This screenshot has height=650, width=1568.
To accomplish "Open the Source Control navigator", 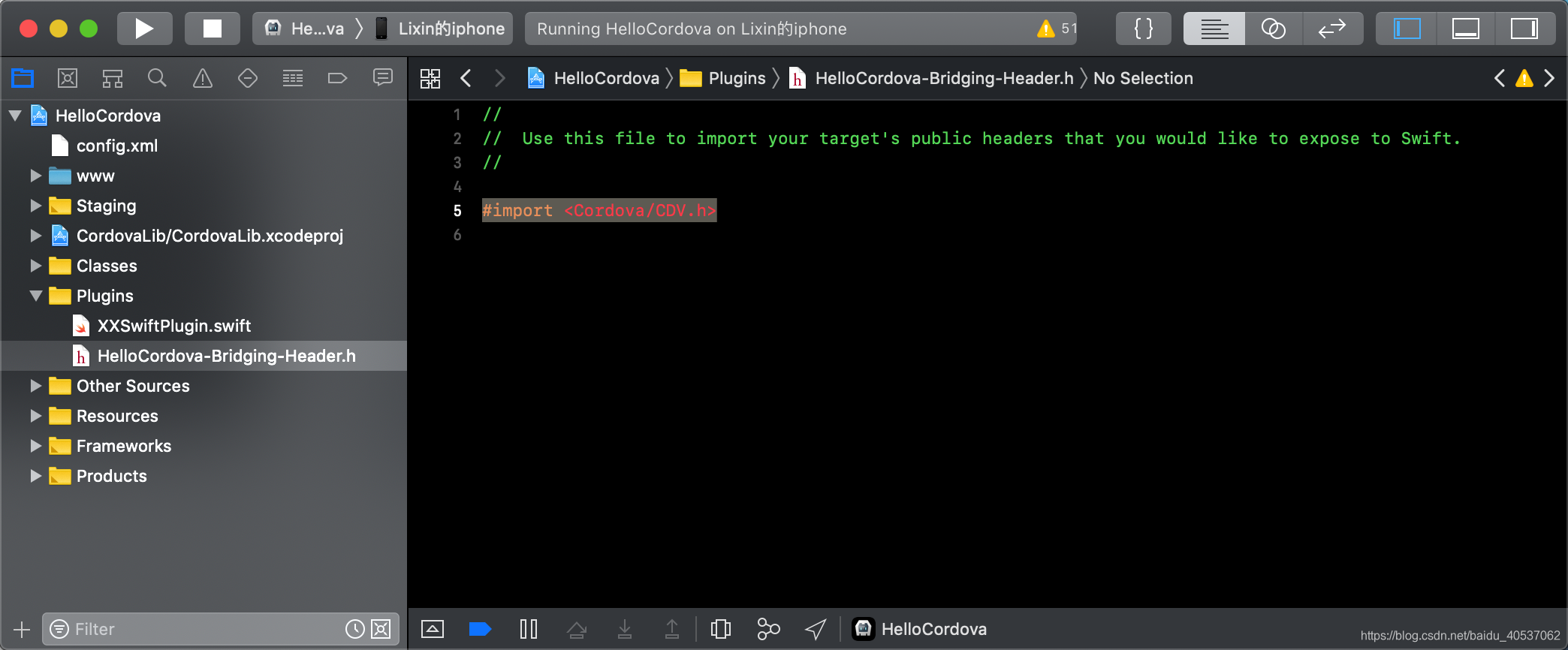I will pyautogui.click(x=68, y=78).
